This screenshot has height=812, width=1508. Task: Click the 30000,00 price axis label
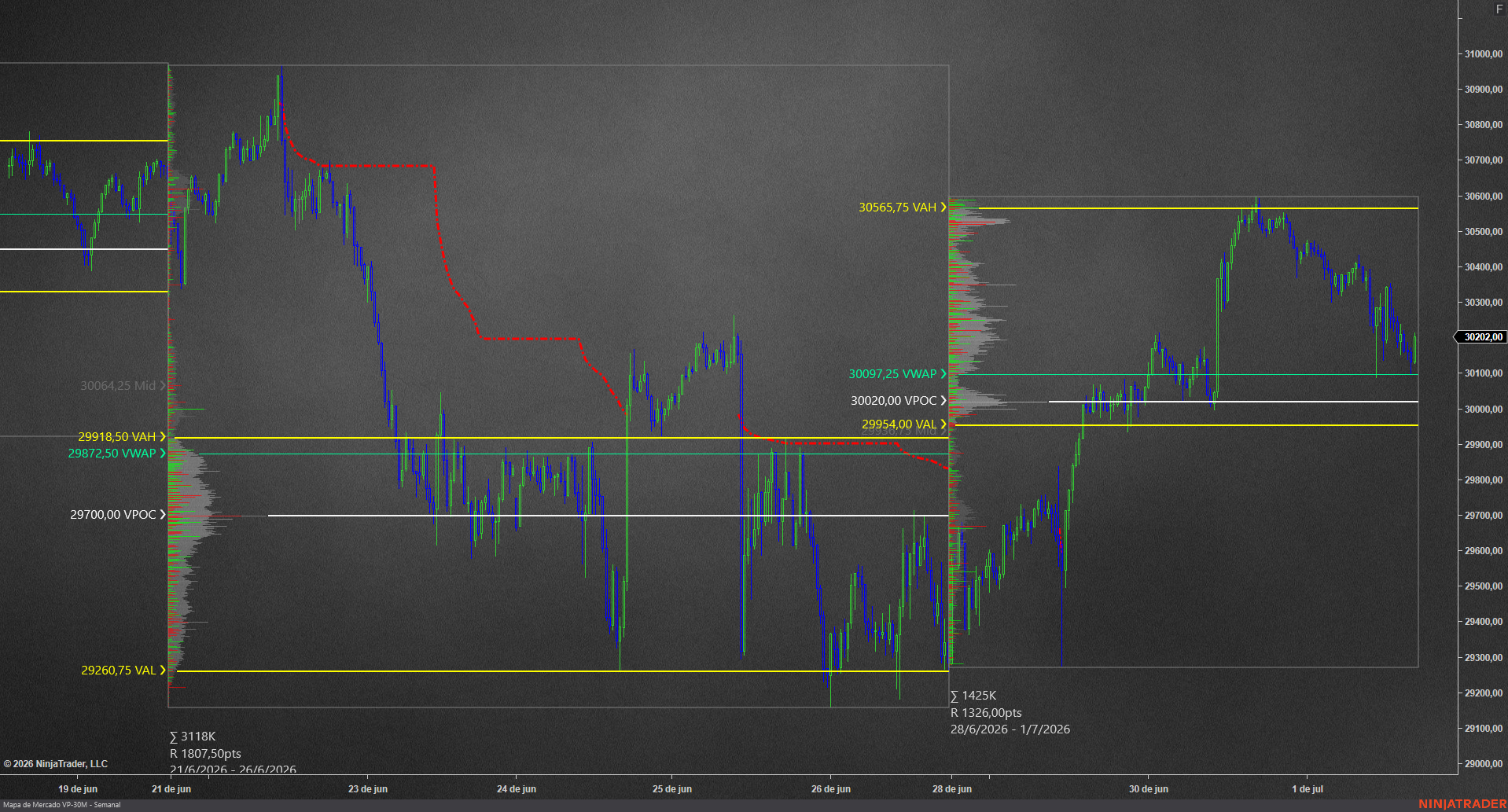[1484, 410]
